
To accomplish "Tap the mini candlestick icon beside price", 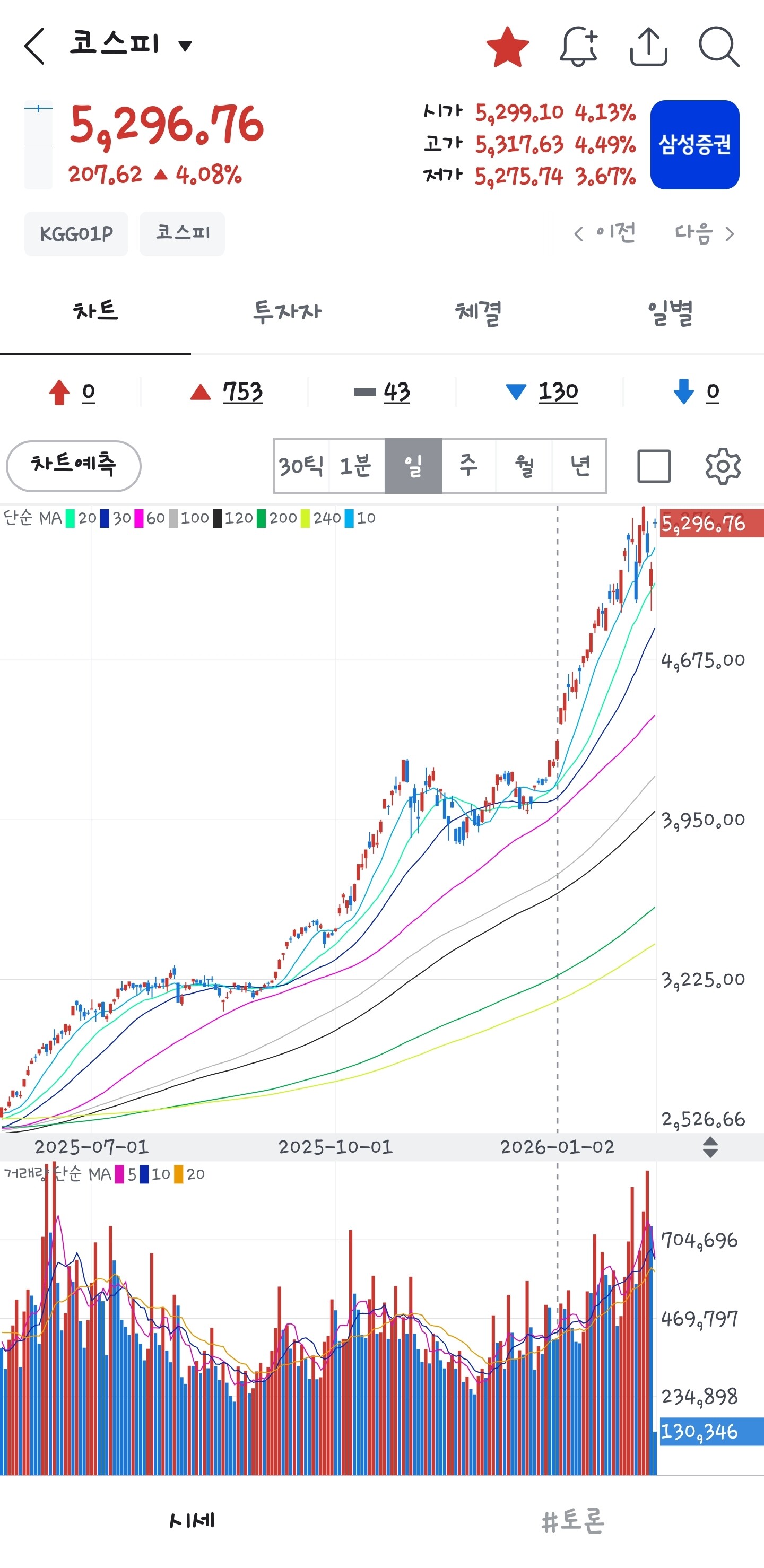I will coord(38,145).
